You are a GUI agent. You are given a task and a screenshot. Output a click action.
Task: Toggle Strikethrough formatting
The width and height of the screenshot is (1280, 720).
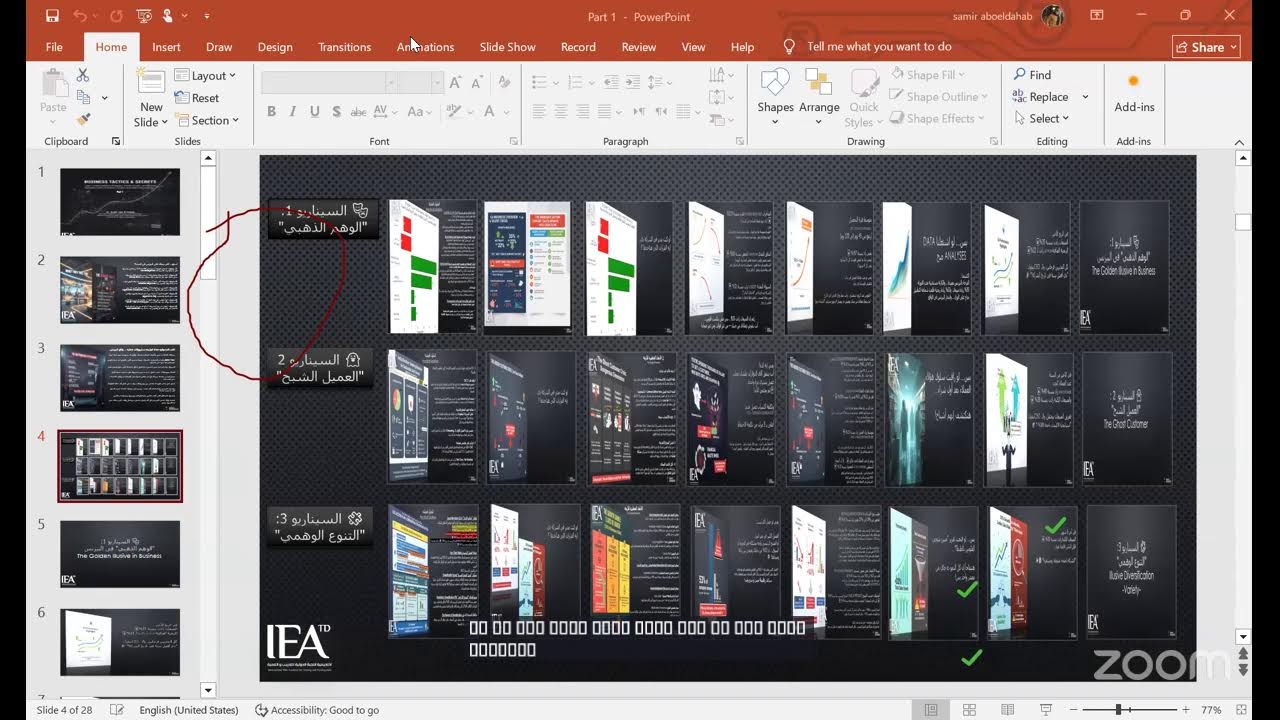pyautogui.click(x=359, y=112)
